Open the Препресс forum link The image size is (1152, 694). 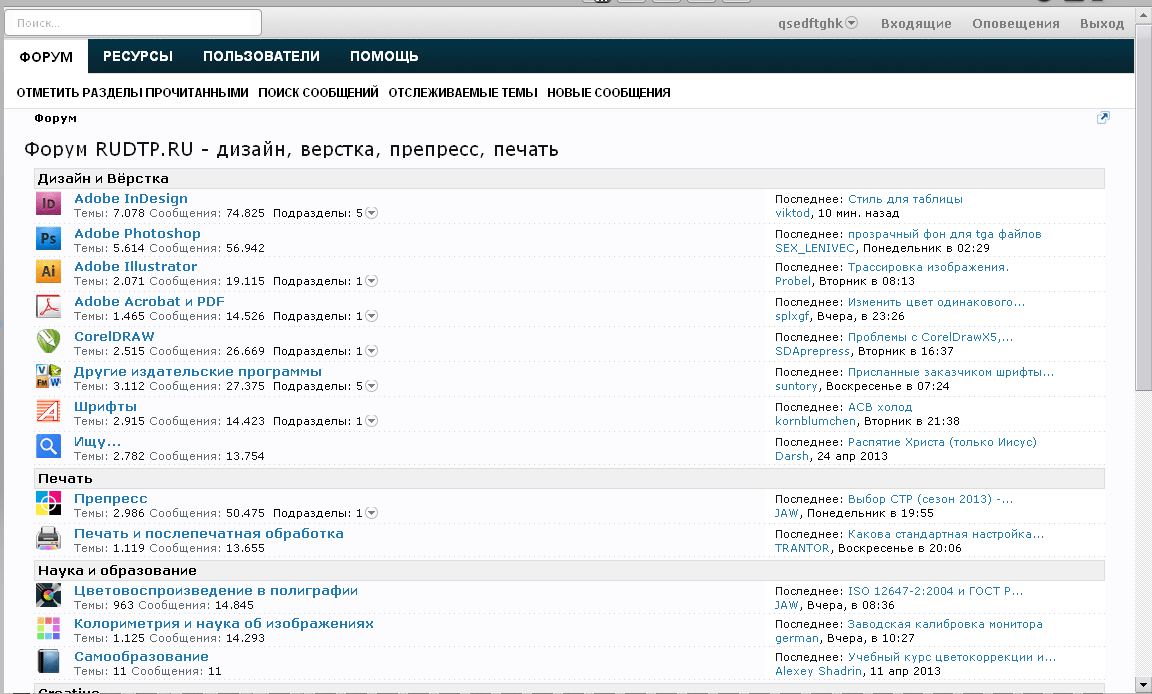[111, 499]
